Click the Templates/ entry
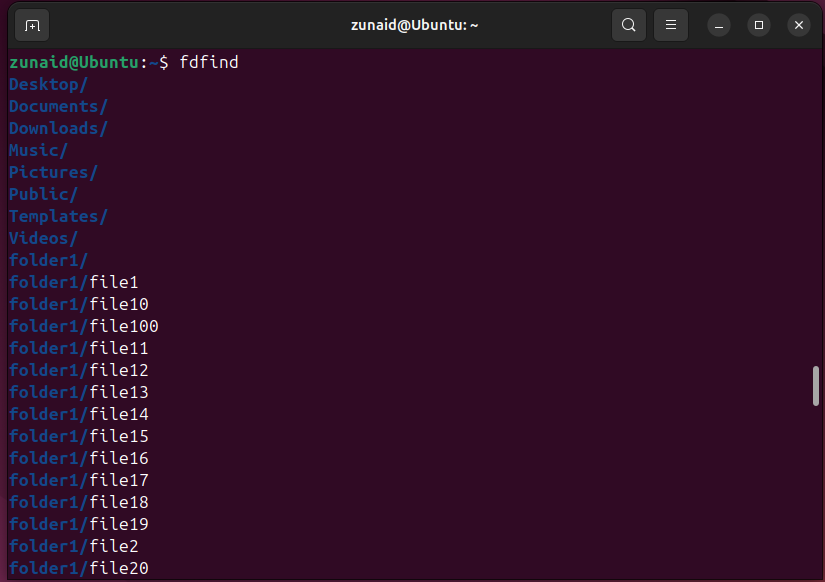Screen dimensions: 825x582 coord(57,216)
